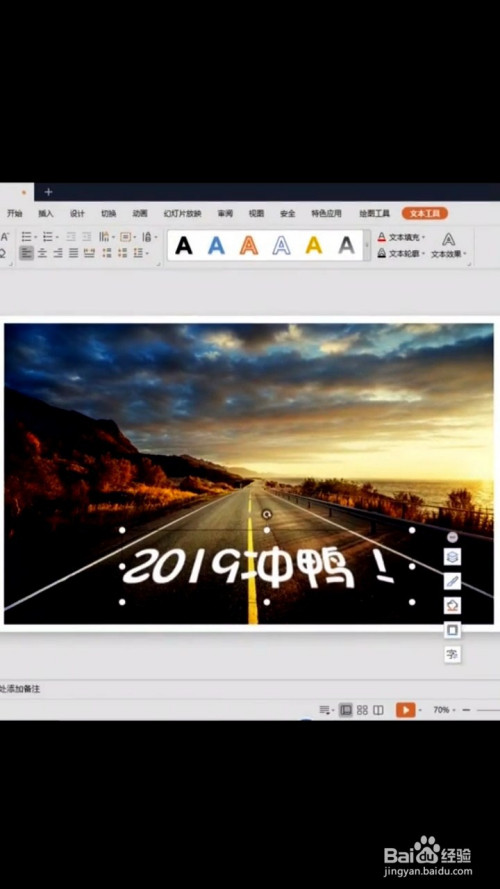The image size is (500, 889).
Task: Switch to the 幻灯片放映 tab
Action: pyautogui.click(x=182, y=214)
